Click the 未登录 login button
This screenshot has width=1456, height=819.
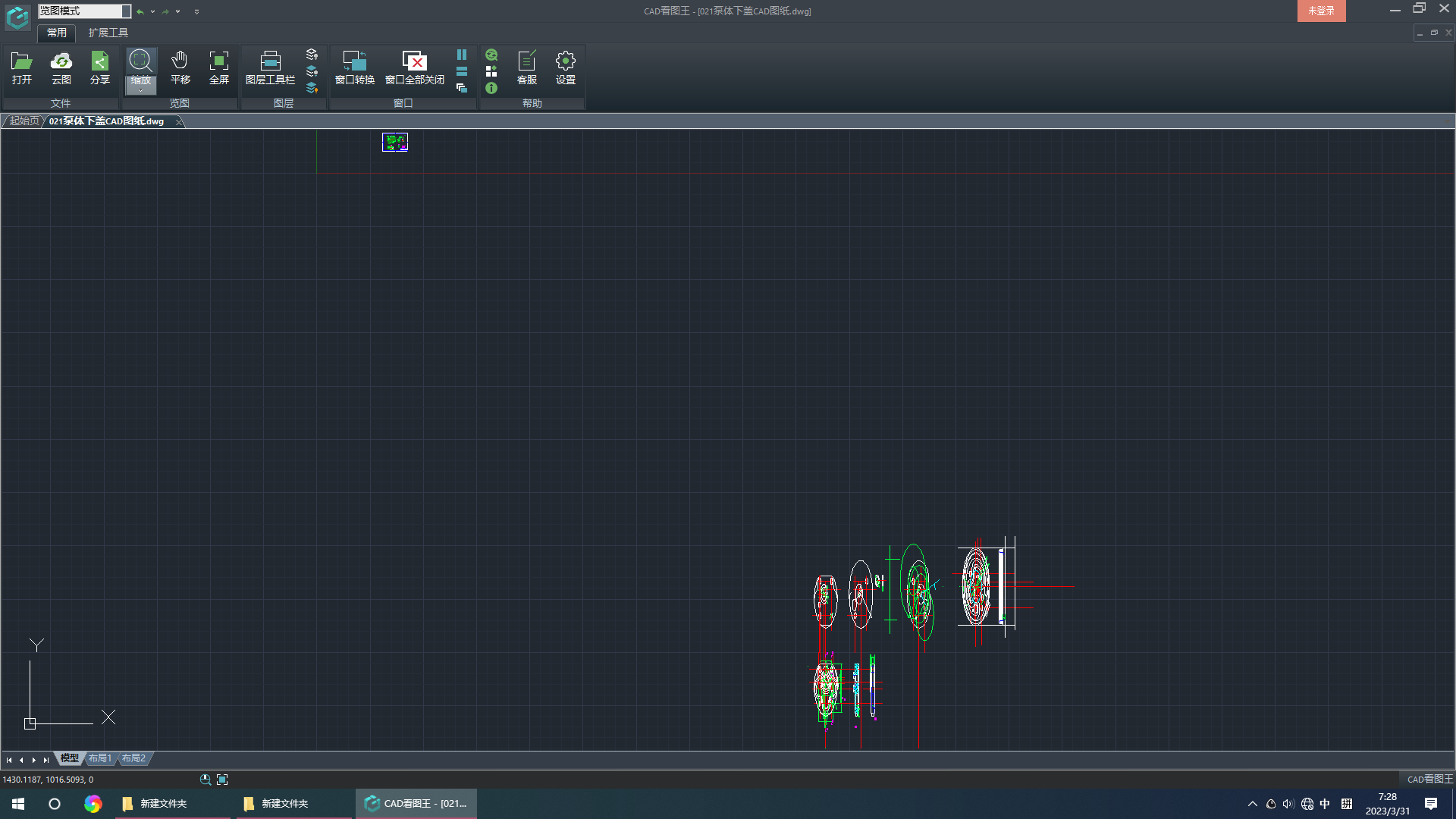[1321, 11]
